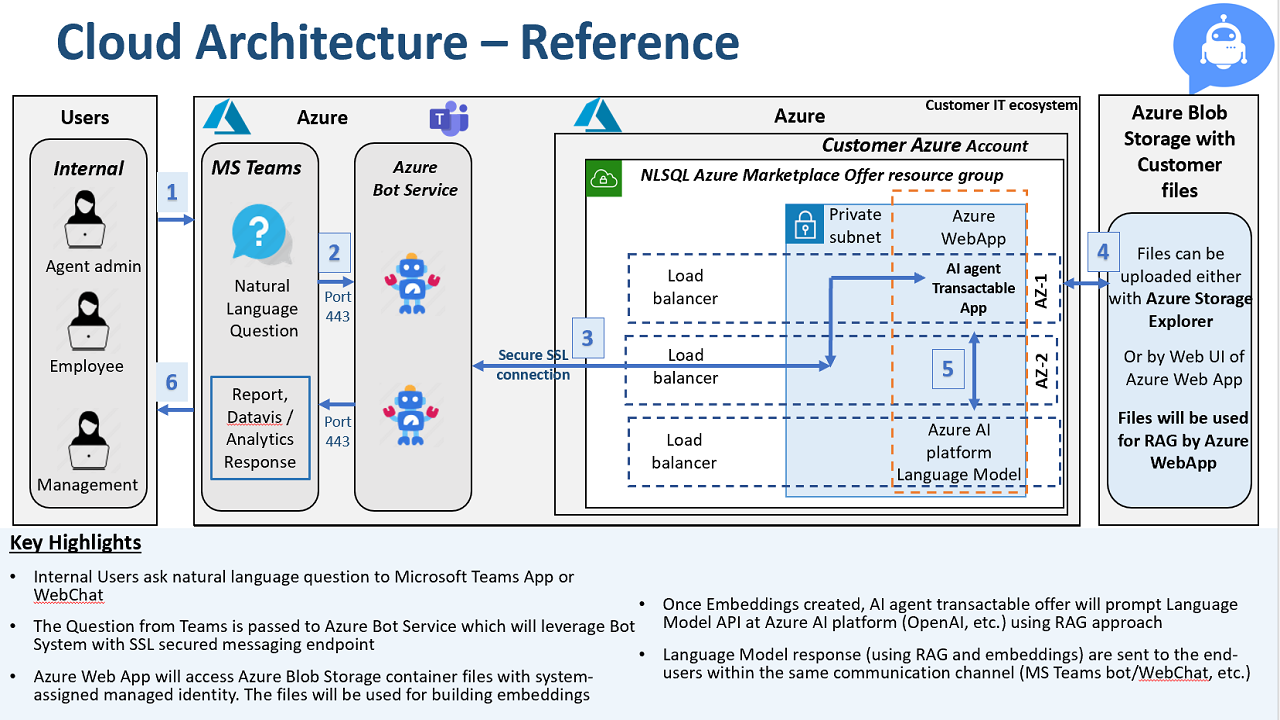
Task: Click the Azure logo beside Customer Azure Account
Action: pos(597,115)
